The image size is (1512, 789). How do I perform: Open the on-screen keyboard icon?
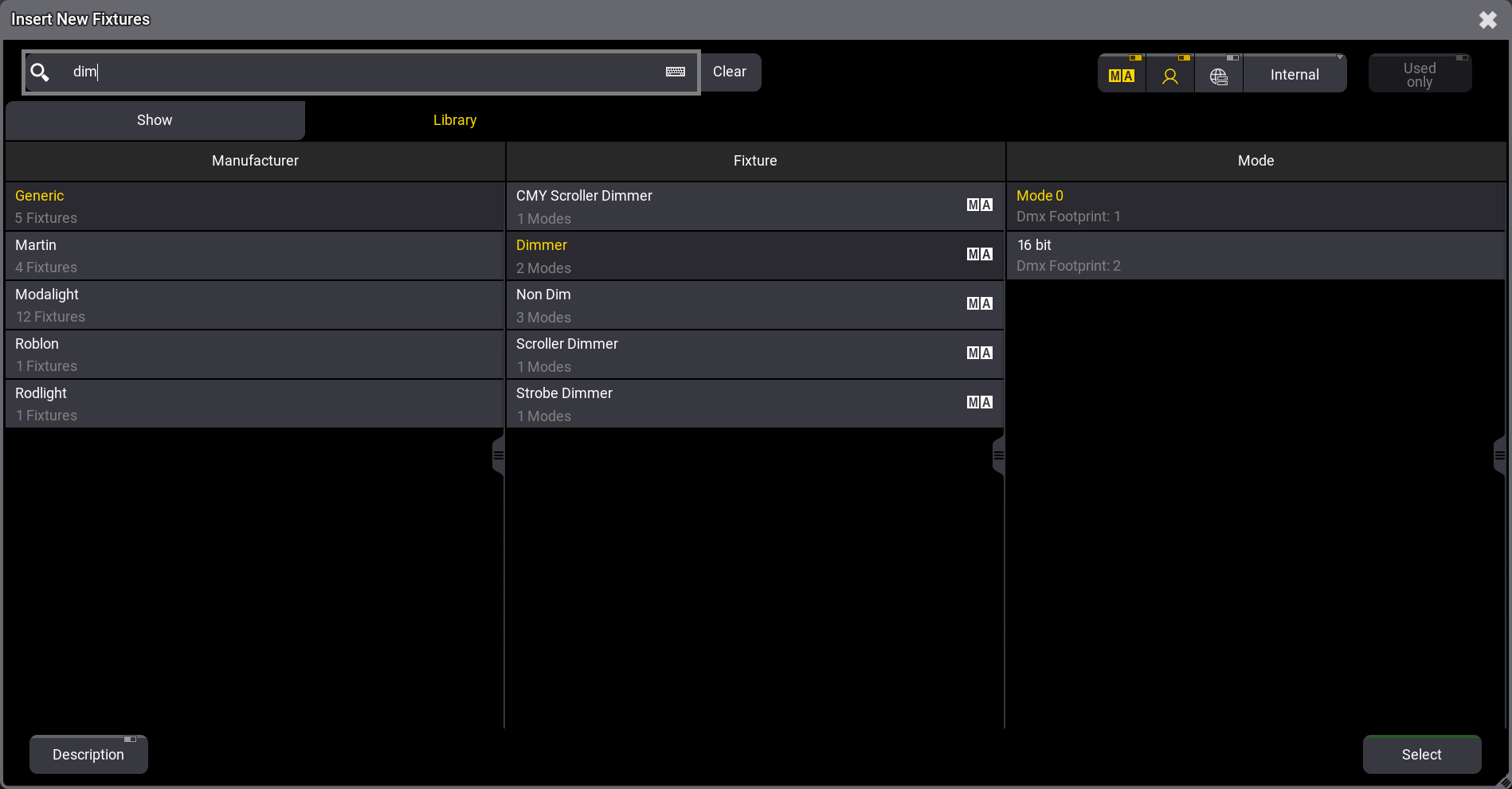[x=675, y=72]
